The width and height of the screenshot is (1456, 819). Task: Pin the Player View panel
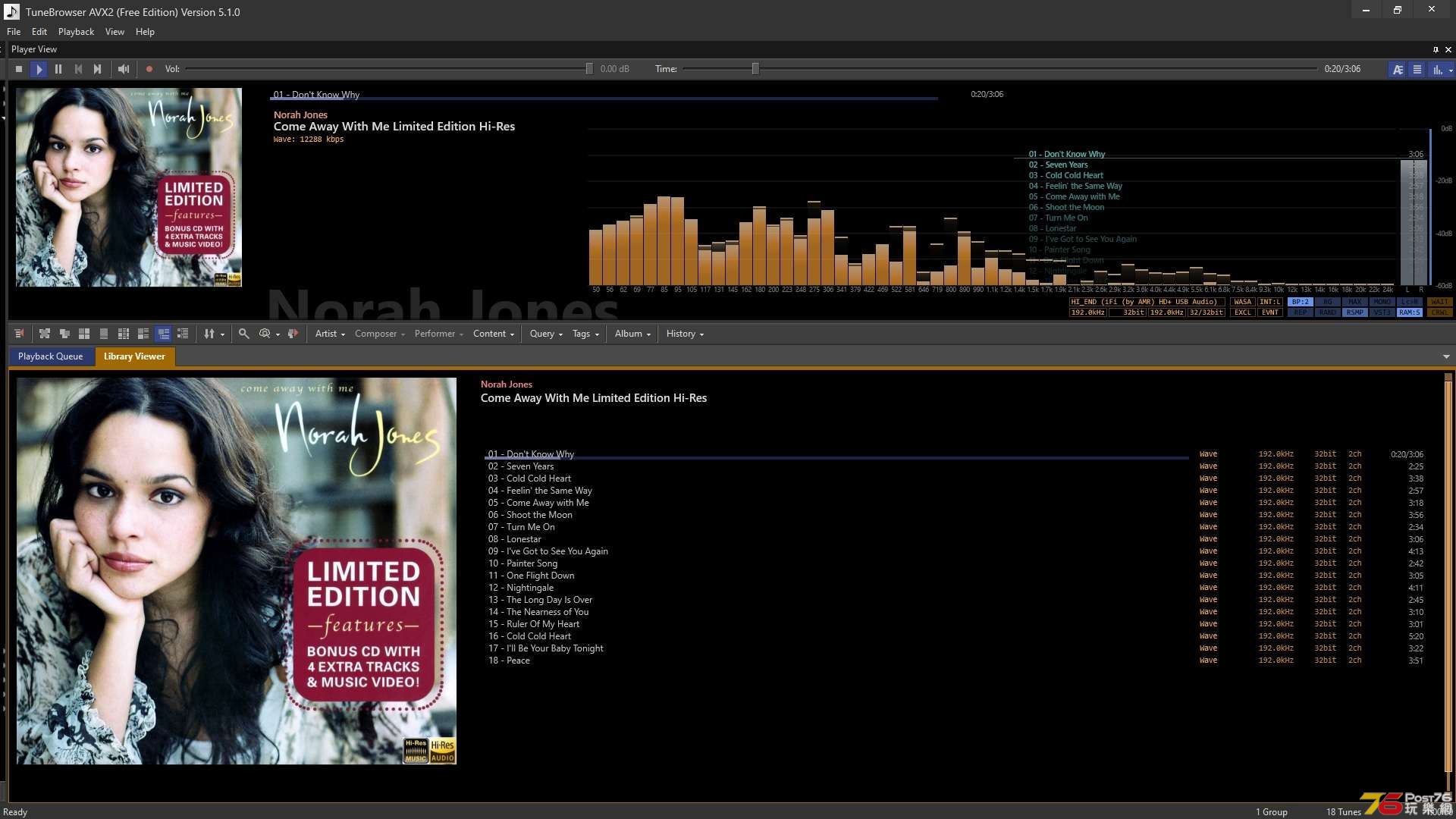[x=1436, y=49]
